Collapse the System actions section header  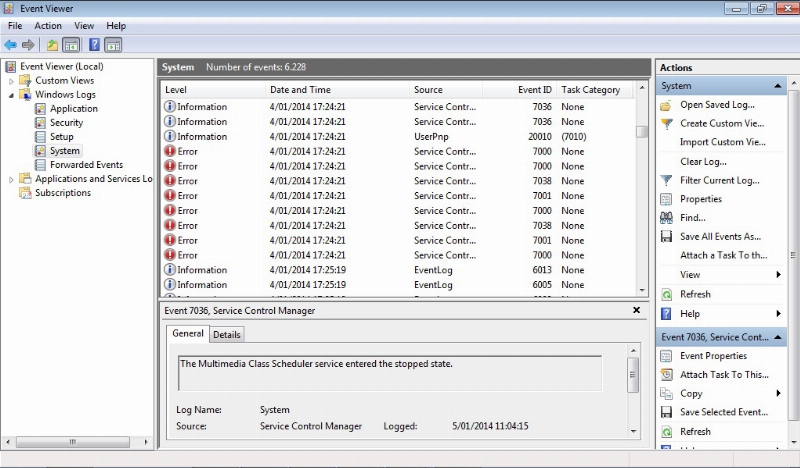click(778, 86)
